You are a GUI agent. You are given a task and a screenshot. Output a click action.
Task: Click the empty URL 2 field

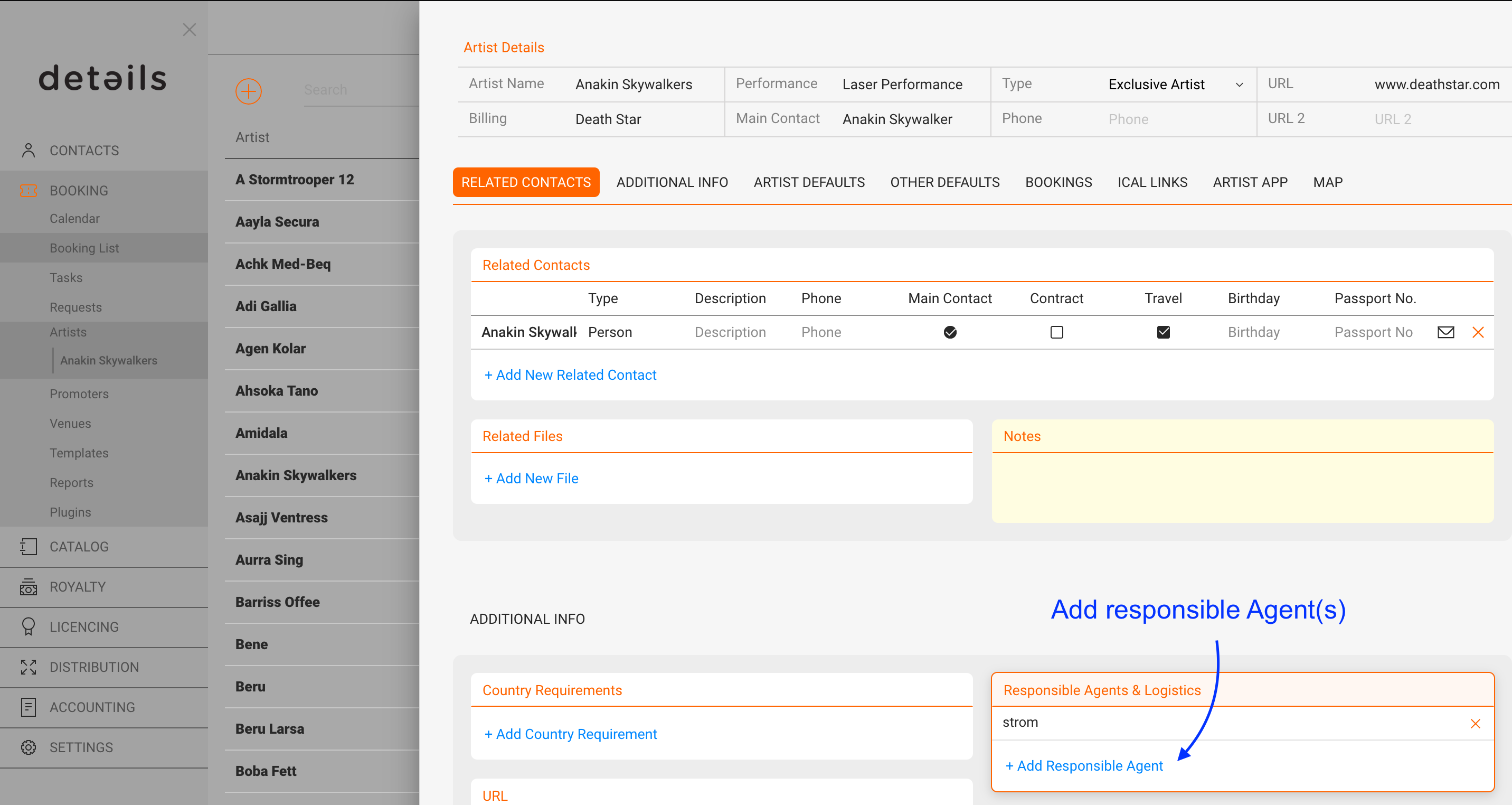click(x=1441, y=119)
